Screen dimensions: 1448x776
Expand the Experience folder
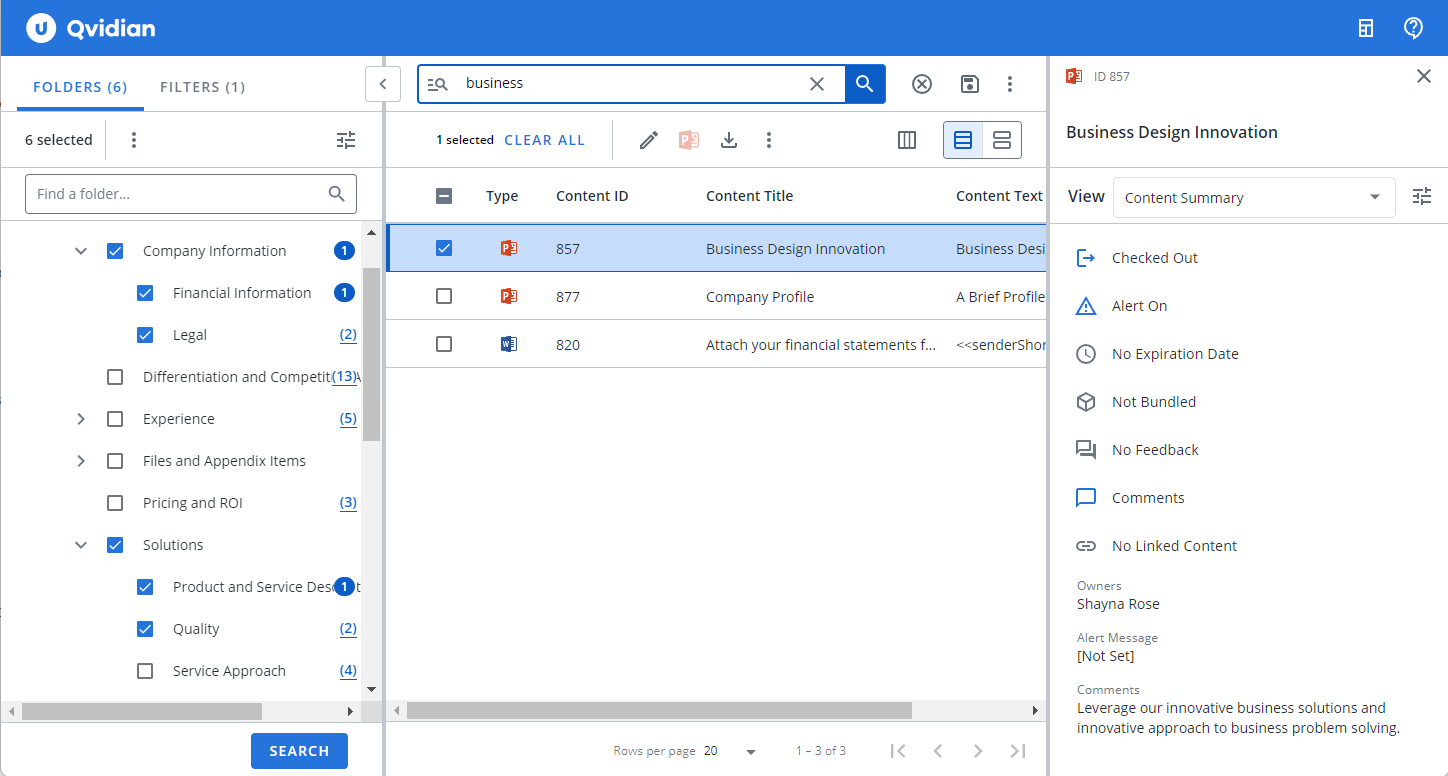81,419
